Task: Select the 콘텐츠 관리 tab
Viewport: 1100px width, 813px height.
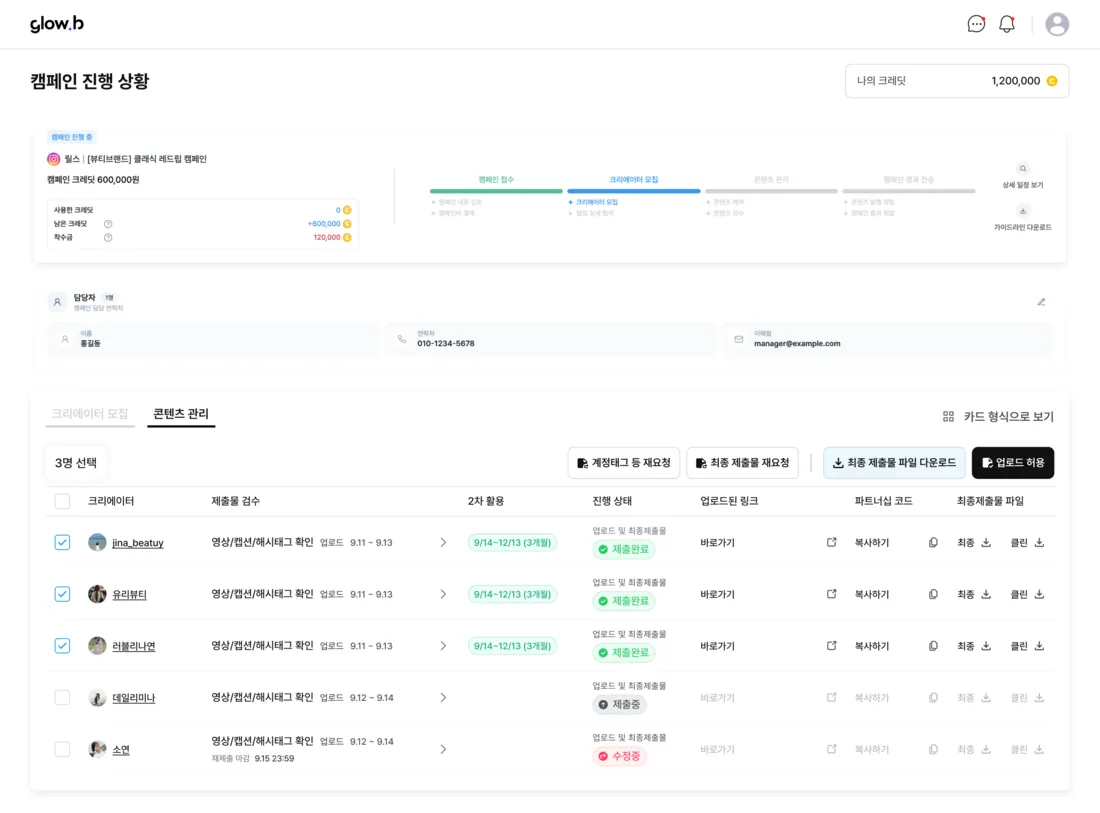Action: (181, 414)
